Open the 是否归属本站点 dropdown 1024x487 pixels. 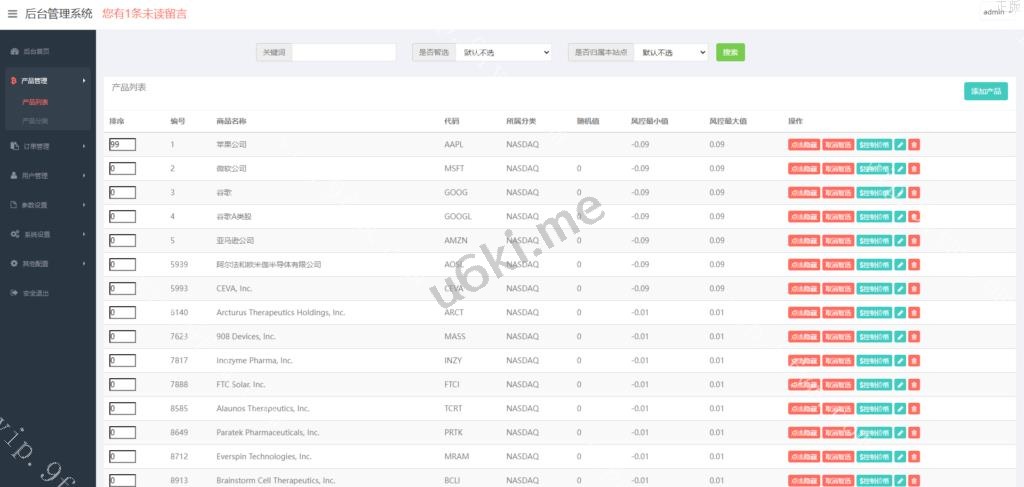[x=672, y=52]
